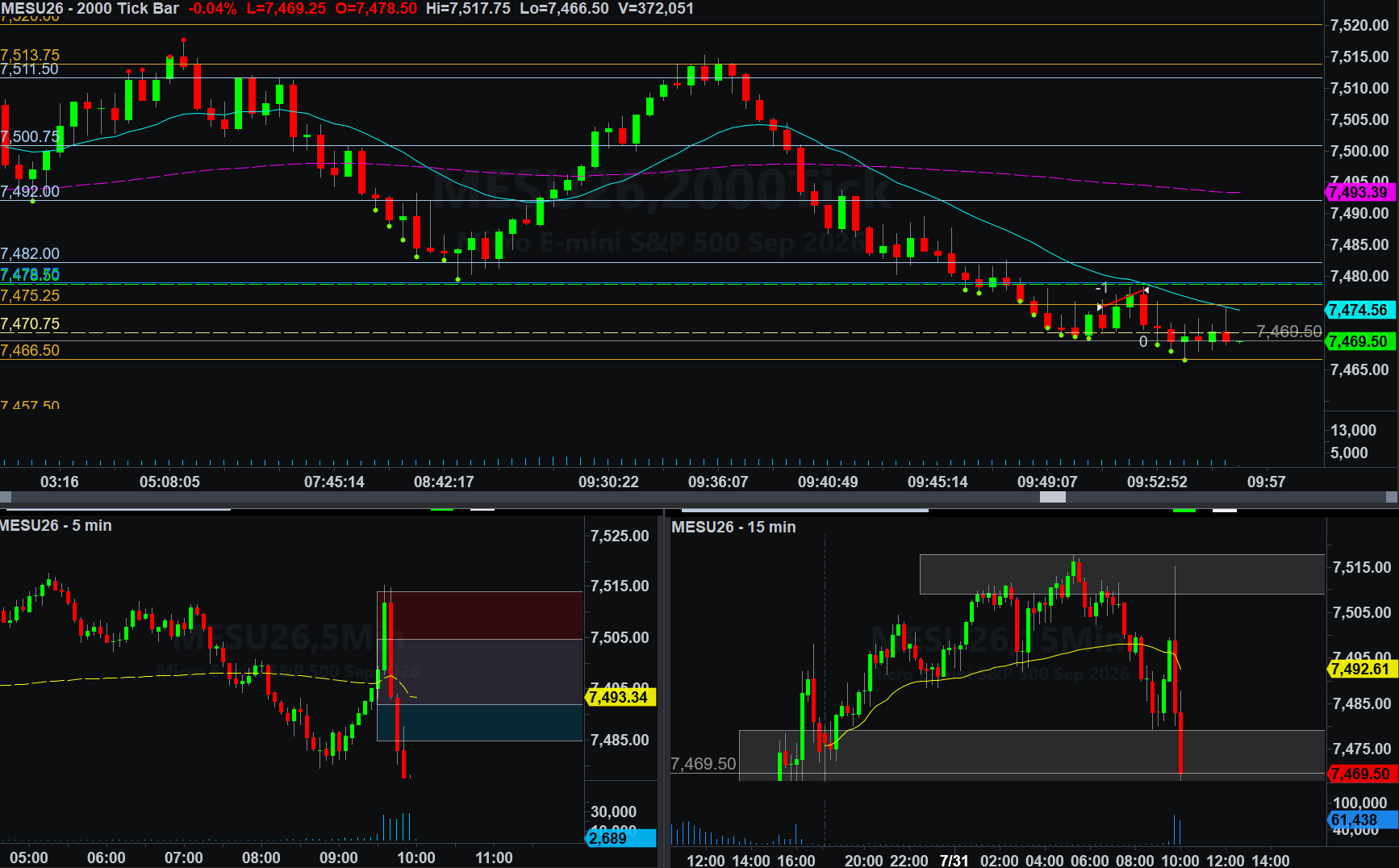
Task: Select the upper gray zone rectangle on 15 min chart
Action: coord(1121,574)
